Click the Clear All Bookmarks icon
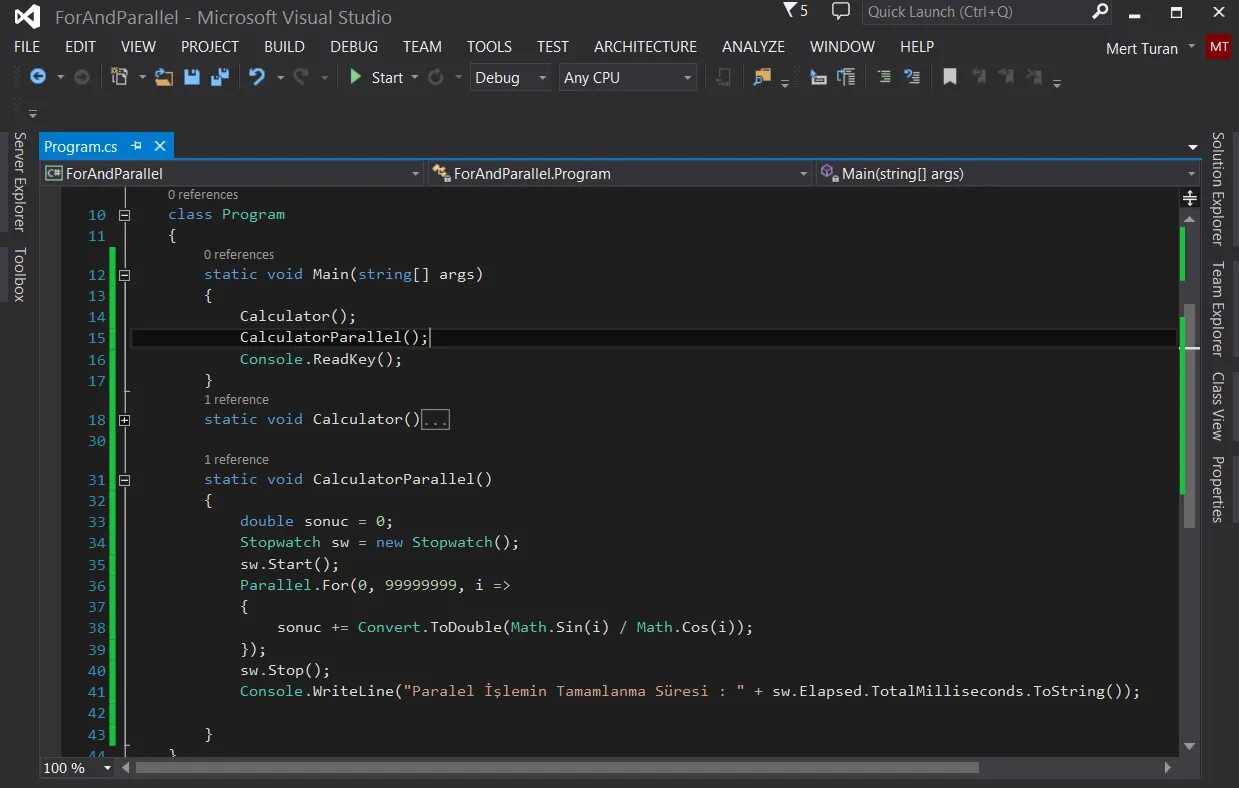 click(x=1035, y=77)
